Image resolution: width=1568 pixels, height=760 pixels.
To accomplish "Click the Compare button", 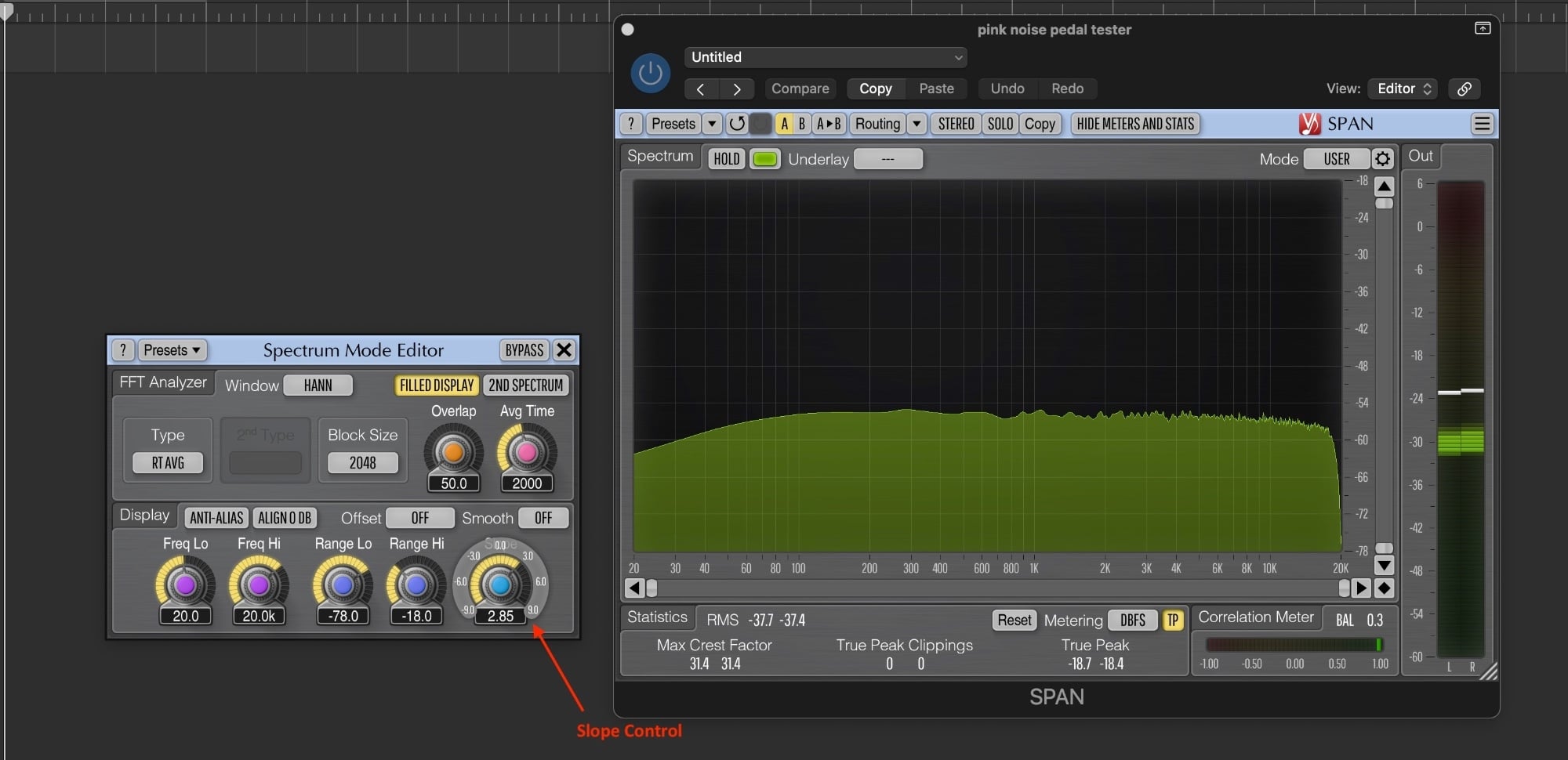I will 800,89.
